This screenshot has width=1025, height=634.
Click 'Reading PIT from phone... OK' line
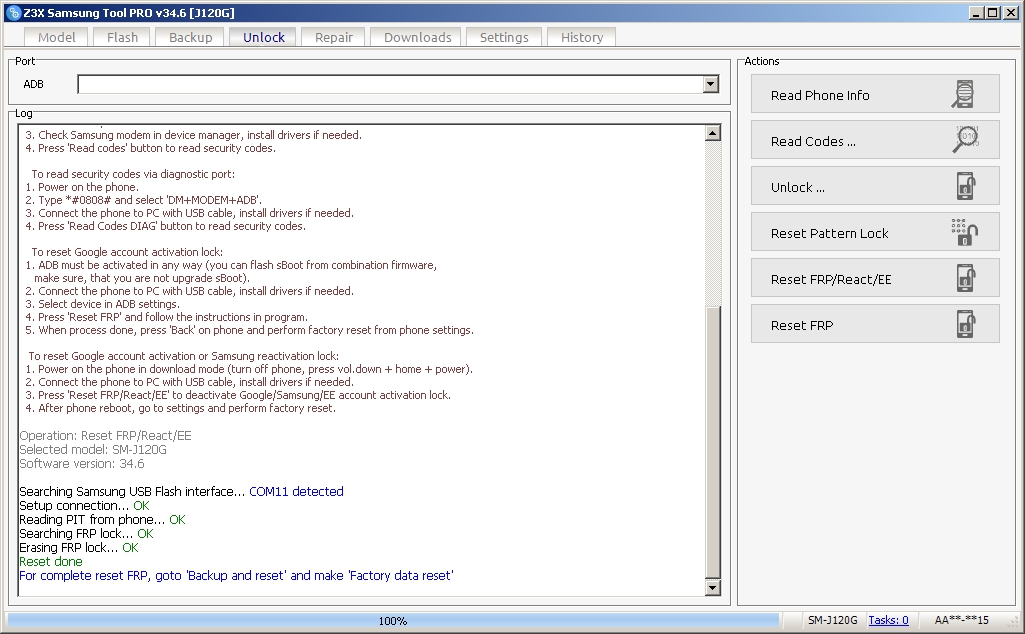tap(102, 520)
